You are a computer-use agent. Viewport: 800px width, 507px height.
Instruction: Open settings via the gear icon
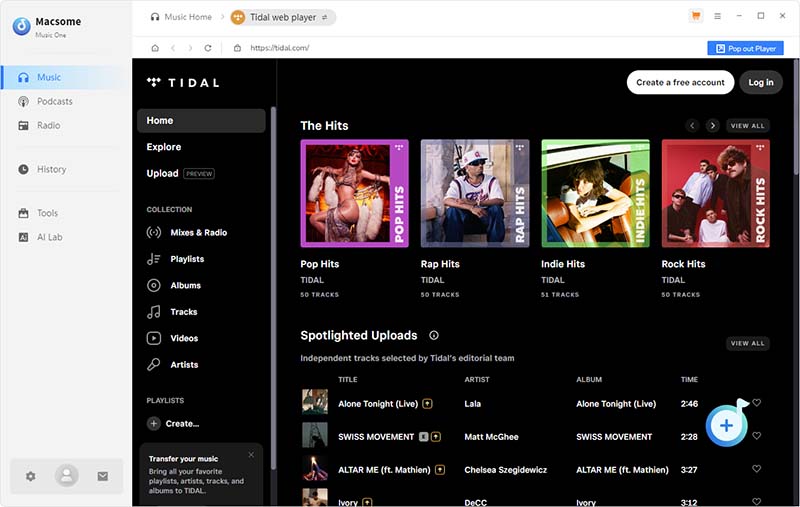click(31, 476)
